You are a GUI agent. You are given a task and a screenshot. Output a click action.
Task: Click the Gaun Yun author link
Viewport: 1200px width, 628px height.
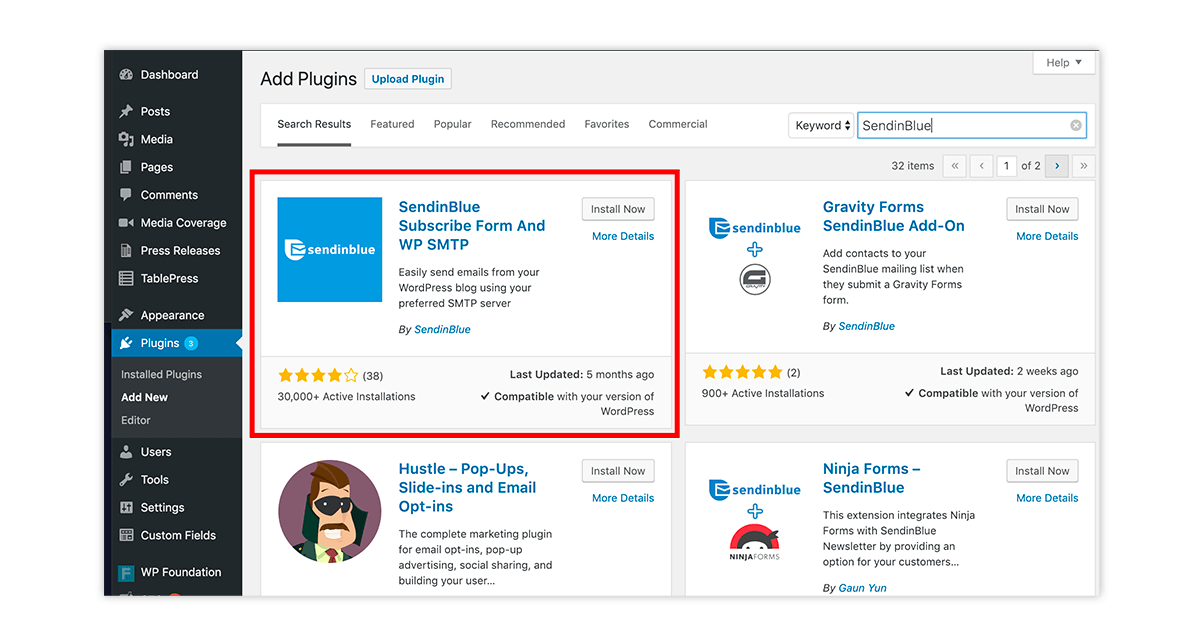click(x=863, y=589)
